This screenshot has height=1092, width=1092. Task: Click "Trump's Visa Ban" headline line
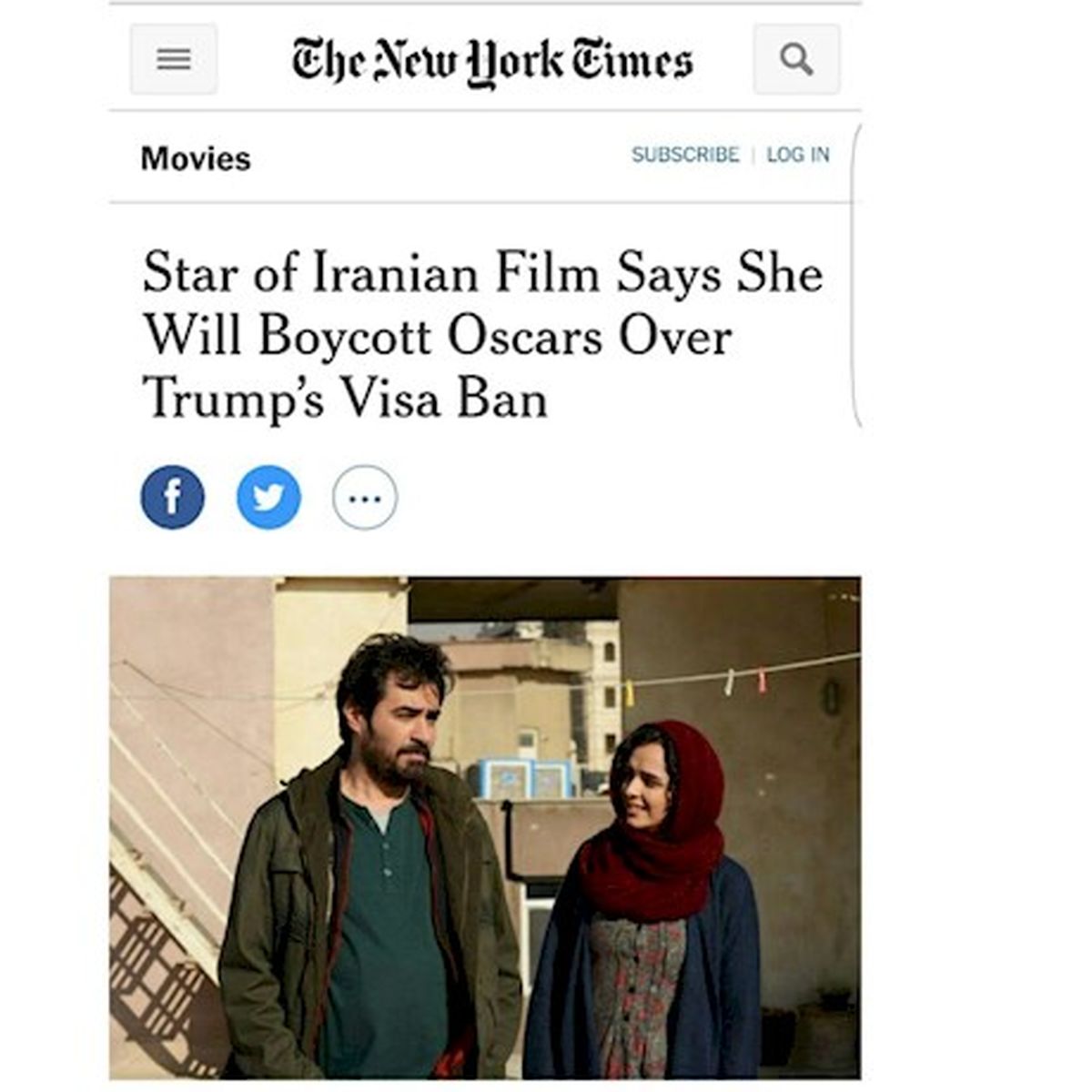pos(345,399)
